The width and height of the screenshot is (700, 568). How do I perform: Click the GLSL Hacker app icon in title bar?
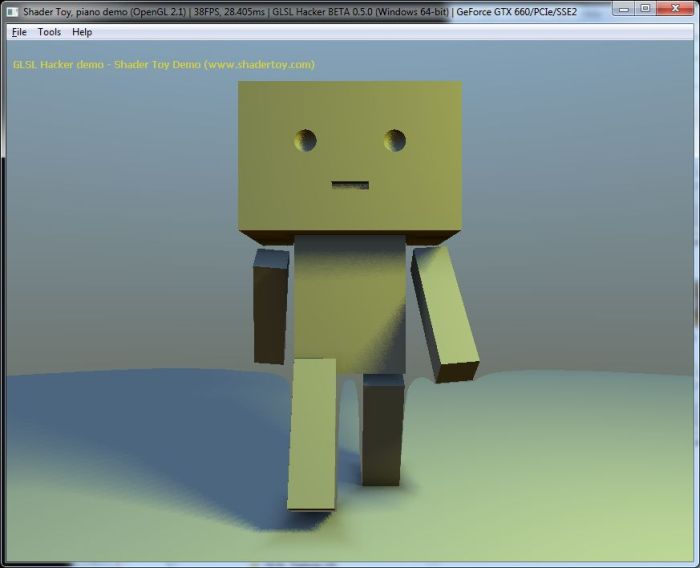click(12, 12)
